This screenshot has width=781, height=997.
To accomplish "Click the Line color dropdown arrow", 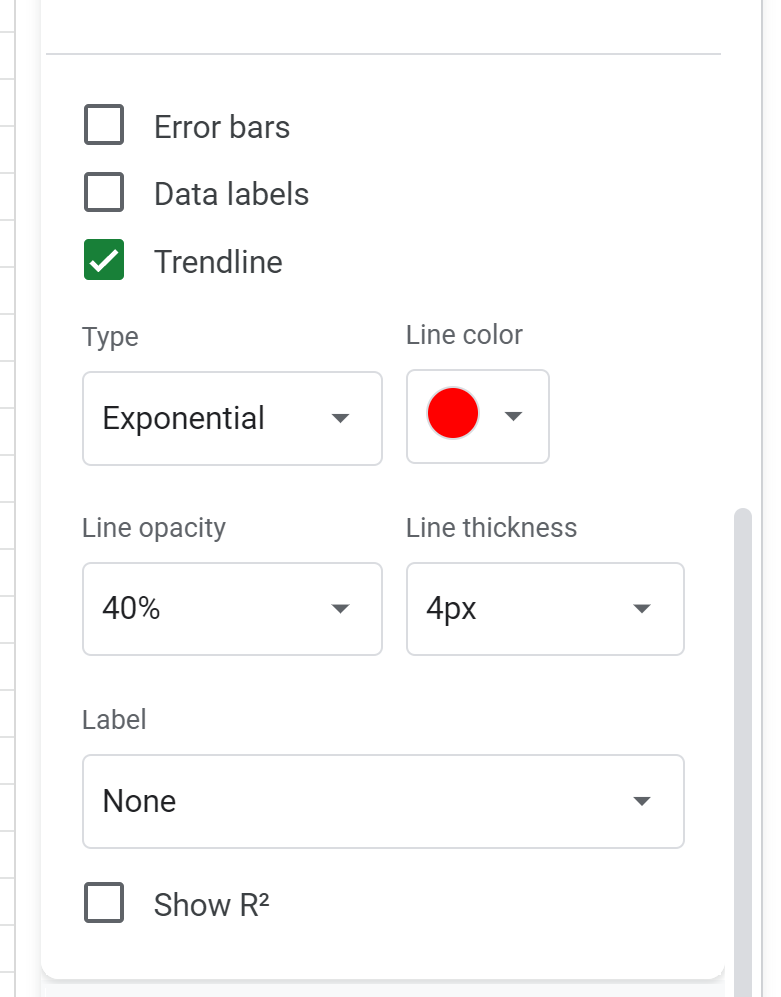I will tap(513, 417).
